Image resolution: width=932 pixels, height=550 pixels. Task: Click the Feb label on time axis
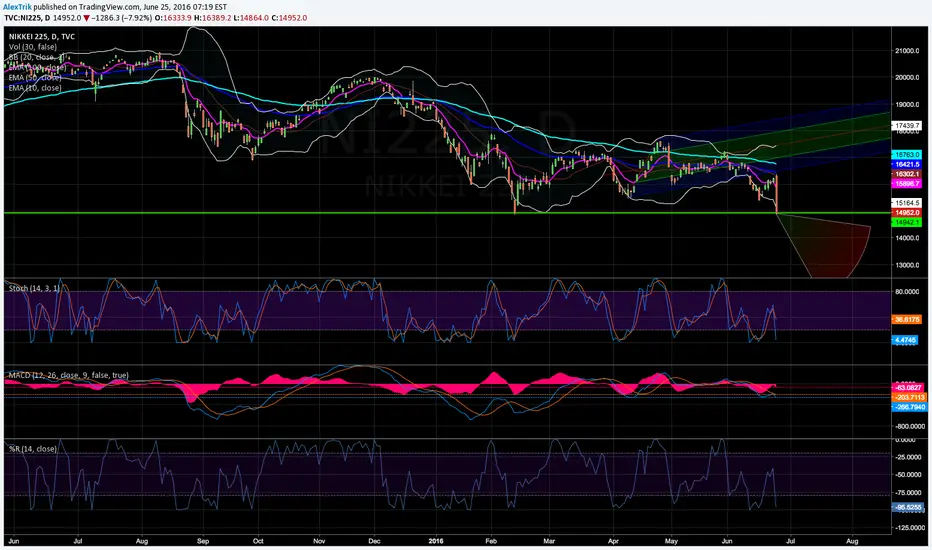pos(491,541)
